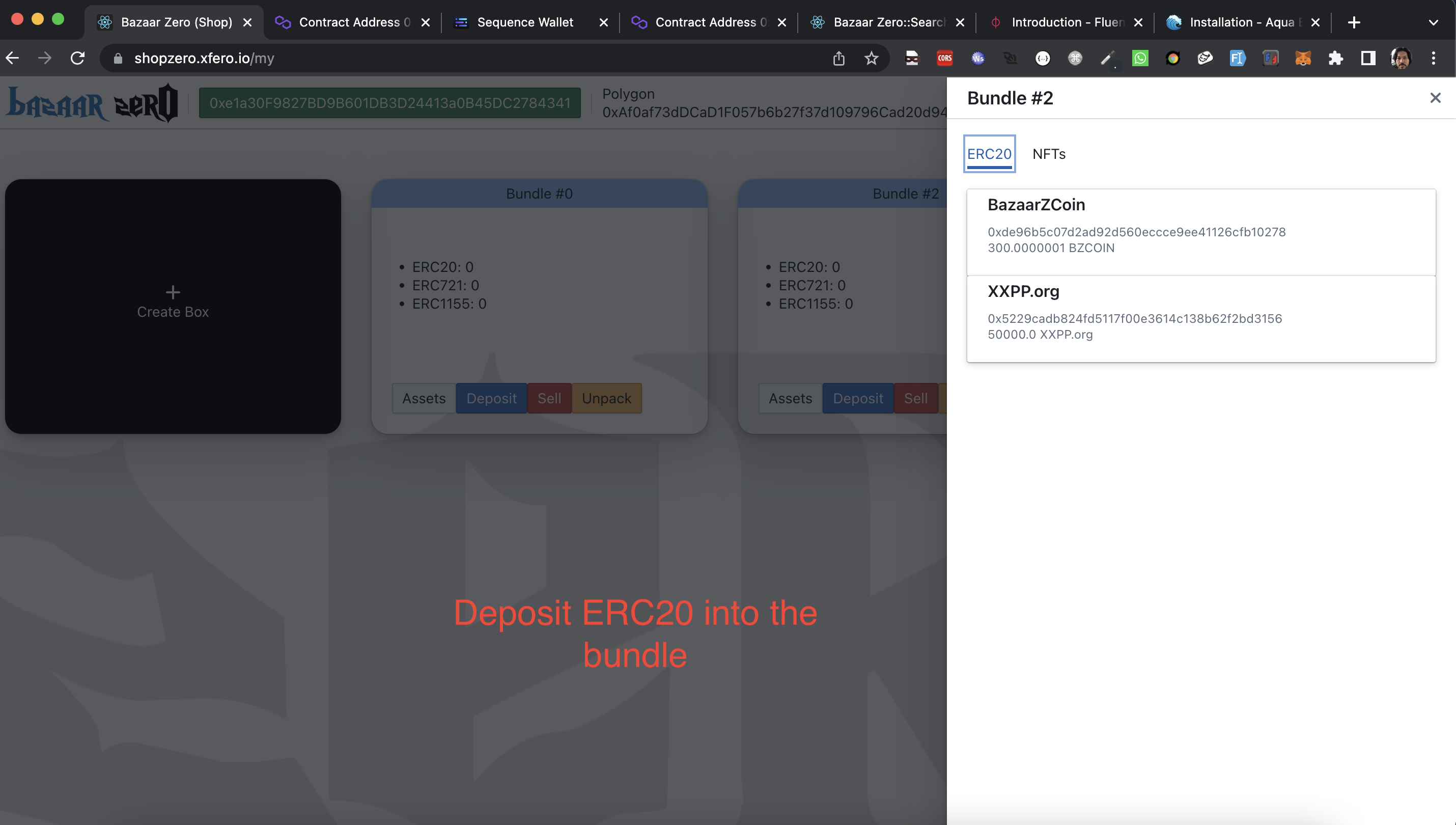Click the green wallet address button
The width and height of the screenshot is (1456, 825).
click(389, 103)
